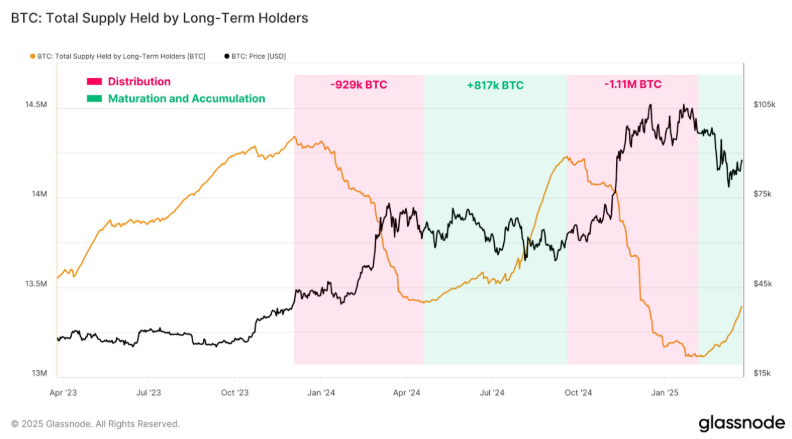This screenshot has height=439, width=792.
Task: Click the pink Distribution color swatch
Action: point(94,81)
